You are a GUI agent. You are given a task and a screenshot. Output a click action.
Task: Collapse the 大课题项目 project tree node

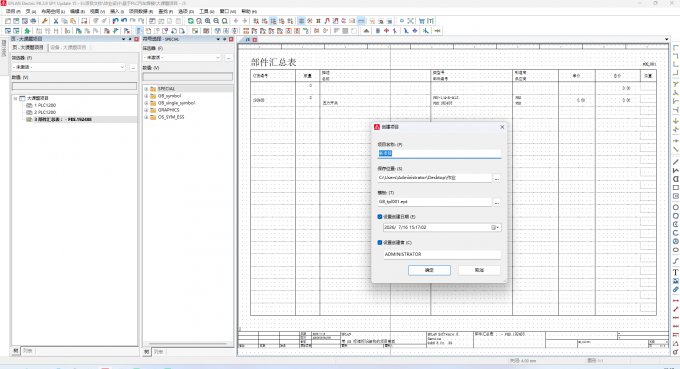pos(15,98)
